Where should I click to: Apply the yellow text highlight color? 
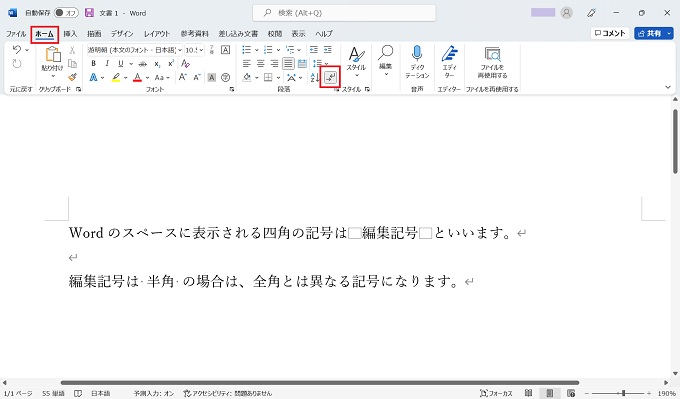[116, 78]
